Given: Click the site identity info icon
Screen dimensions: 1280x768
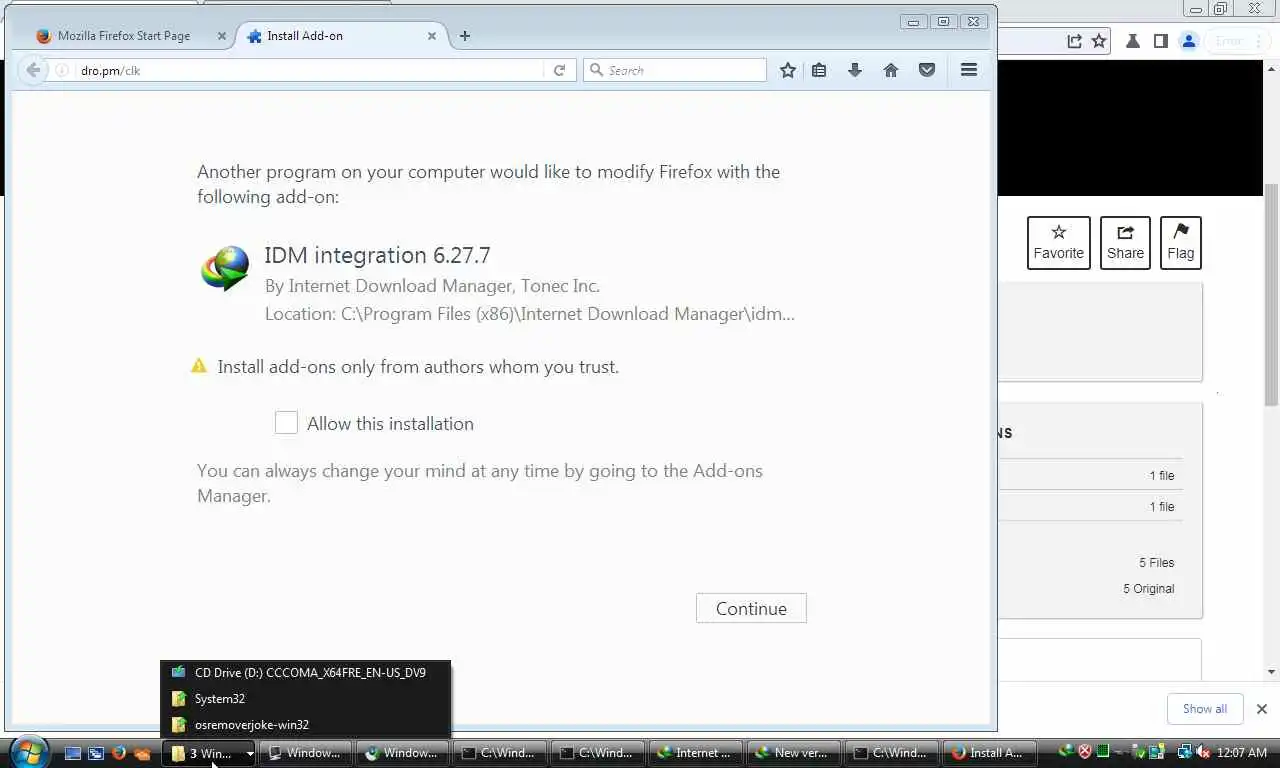Looking at the screenshot, I should coord(62,70).
